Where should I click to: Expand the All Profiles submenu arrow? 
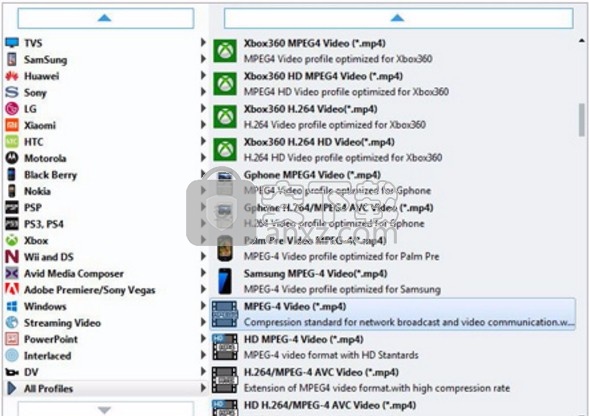click(x=203, y=387)
